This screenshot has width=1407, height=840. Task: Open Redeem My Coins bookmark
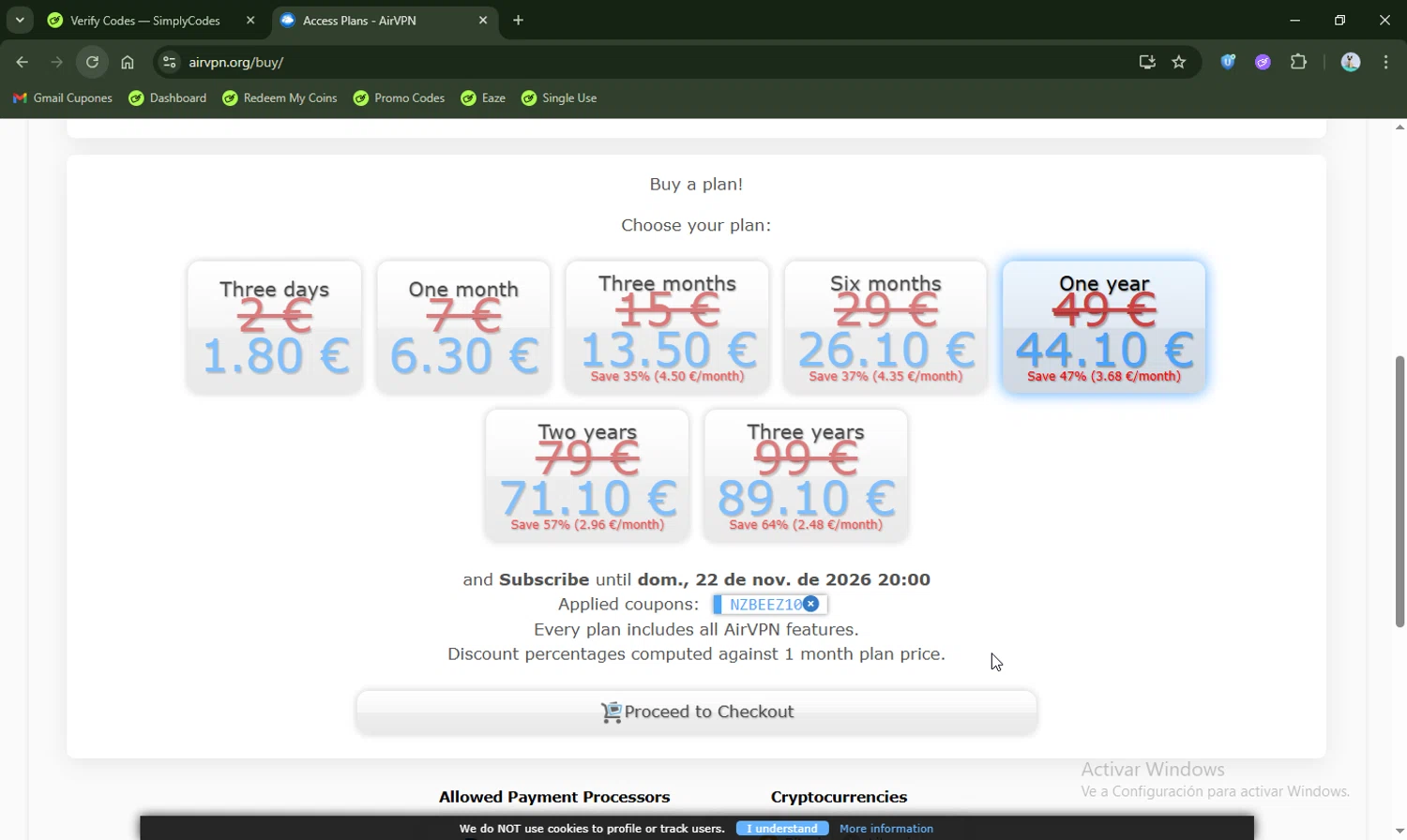(280, 97)
